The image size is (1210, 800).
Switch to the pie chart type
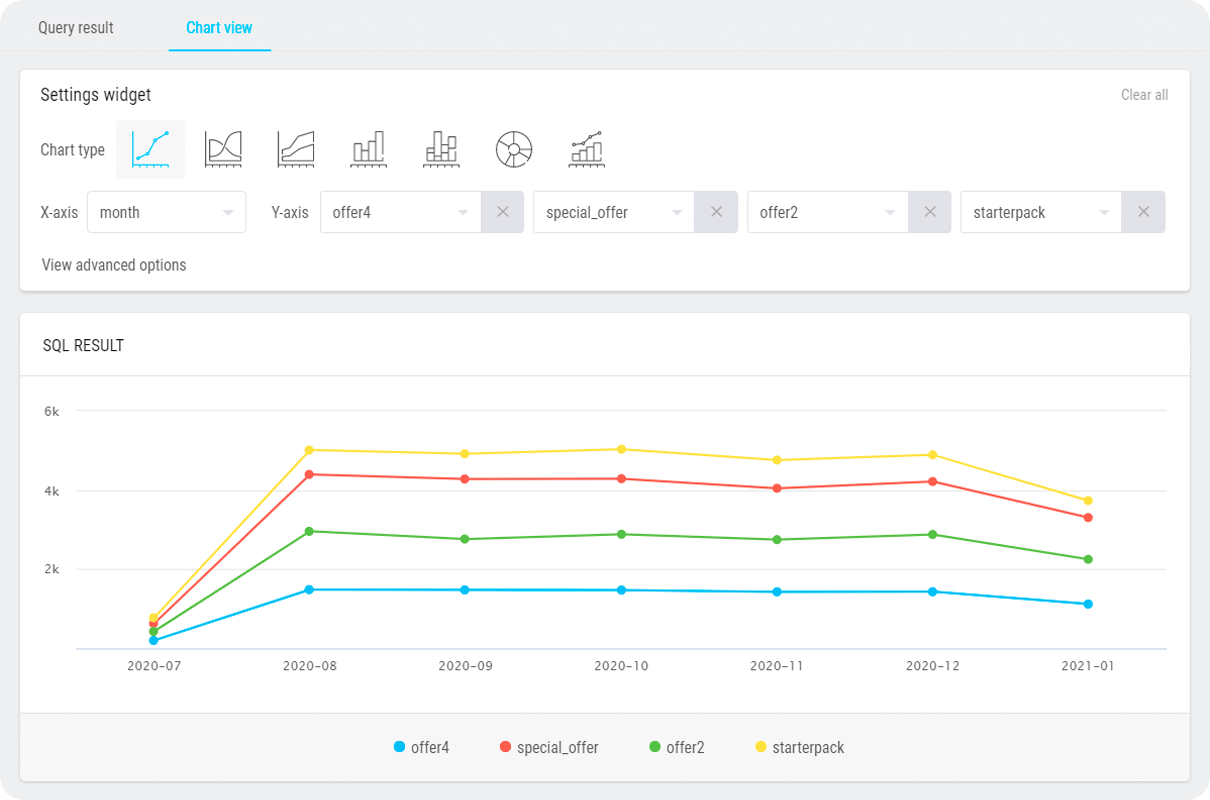[x=514, y=150]
